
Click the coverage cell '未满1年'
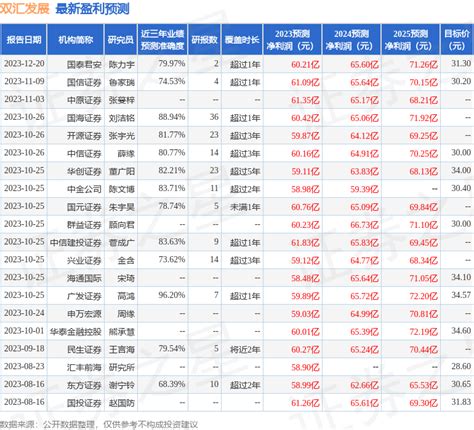coord(245,207)
